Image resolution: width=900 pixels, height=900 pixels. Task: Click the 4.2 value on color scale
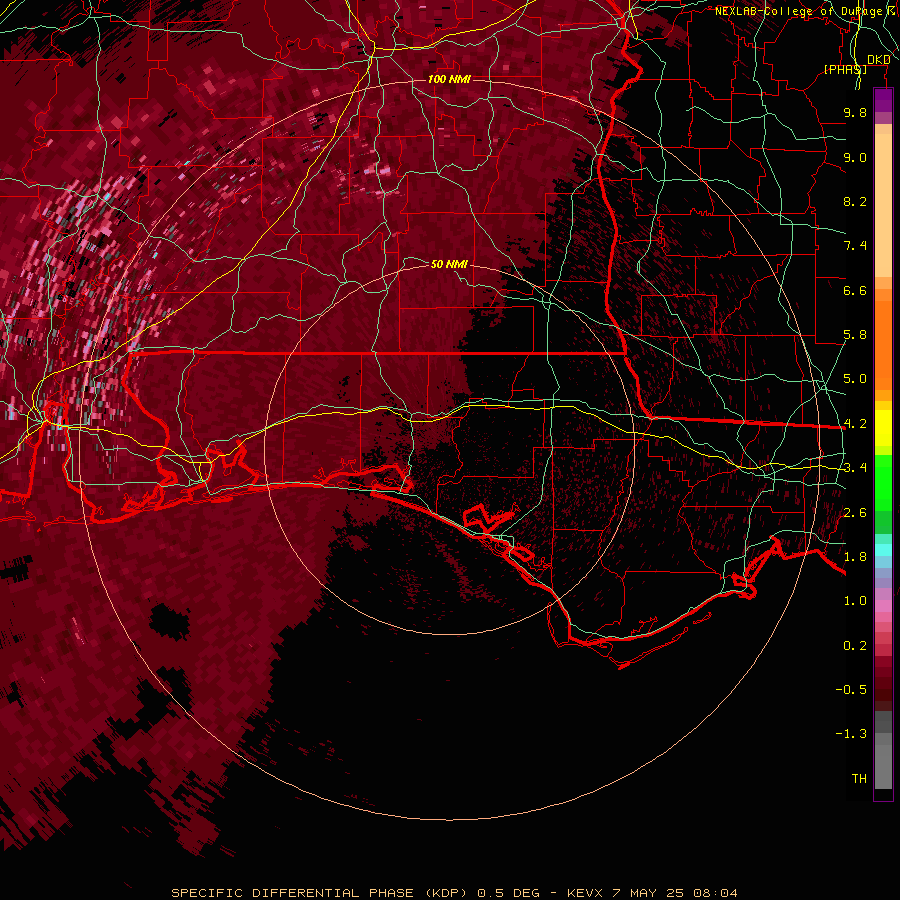click(855, 424)
